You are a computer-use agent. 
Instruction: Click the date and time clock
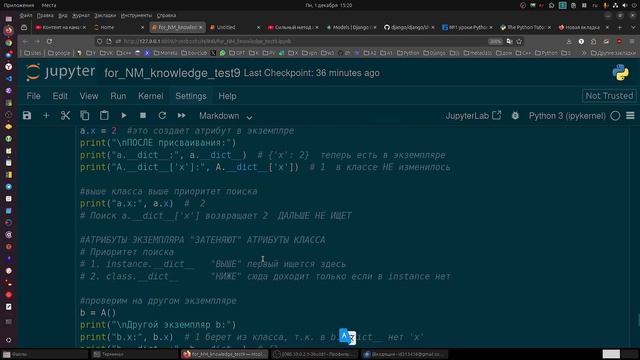tap(329, 5)
